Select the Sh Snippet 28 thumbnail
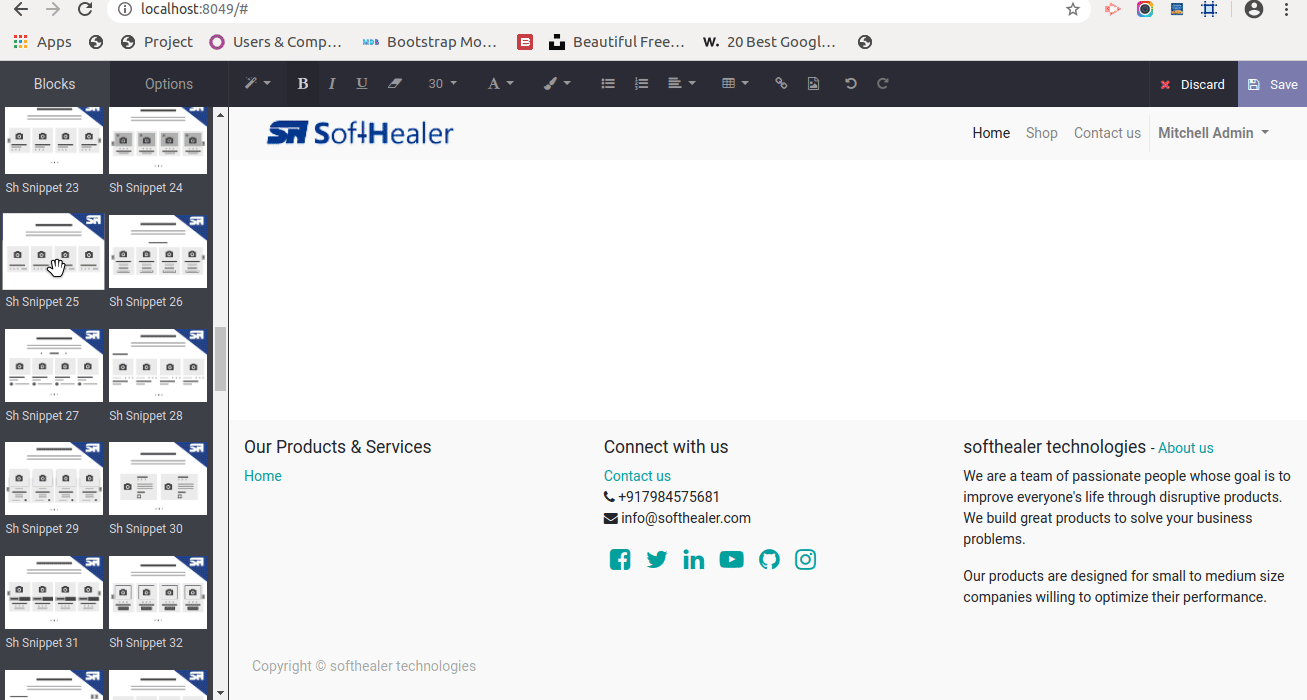 [x=158, y=365]
